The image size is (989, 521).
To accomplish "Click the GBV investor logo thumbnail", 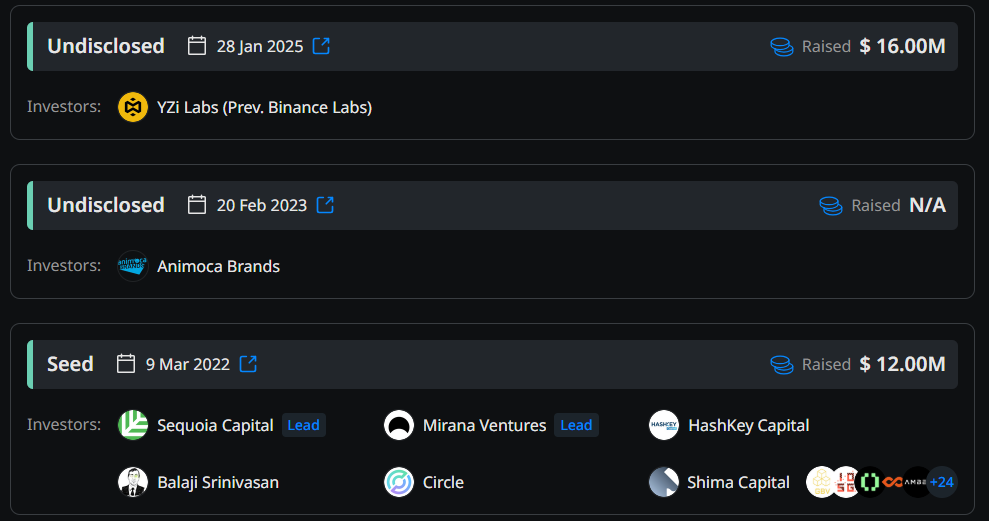I will click(821, 482).
